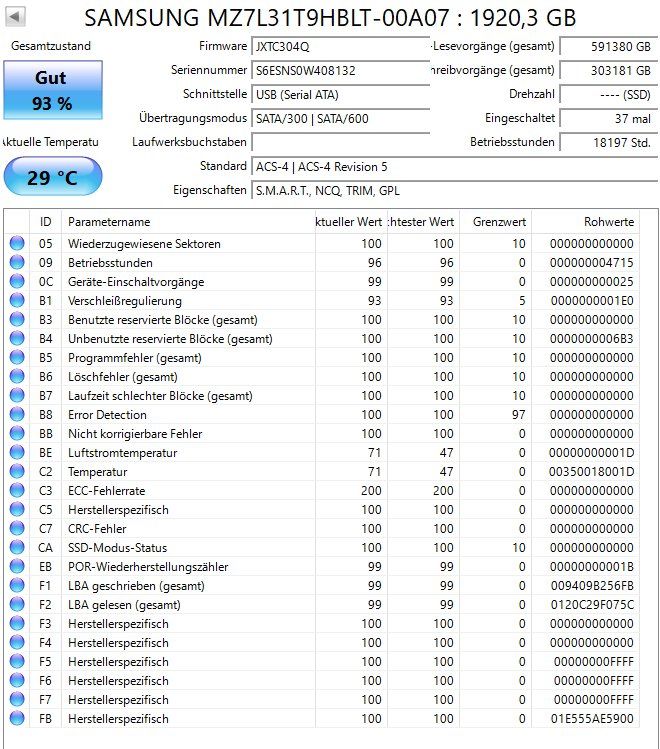Click the 29 °C temperature button

(x=53, y=177)
